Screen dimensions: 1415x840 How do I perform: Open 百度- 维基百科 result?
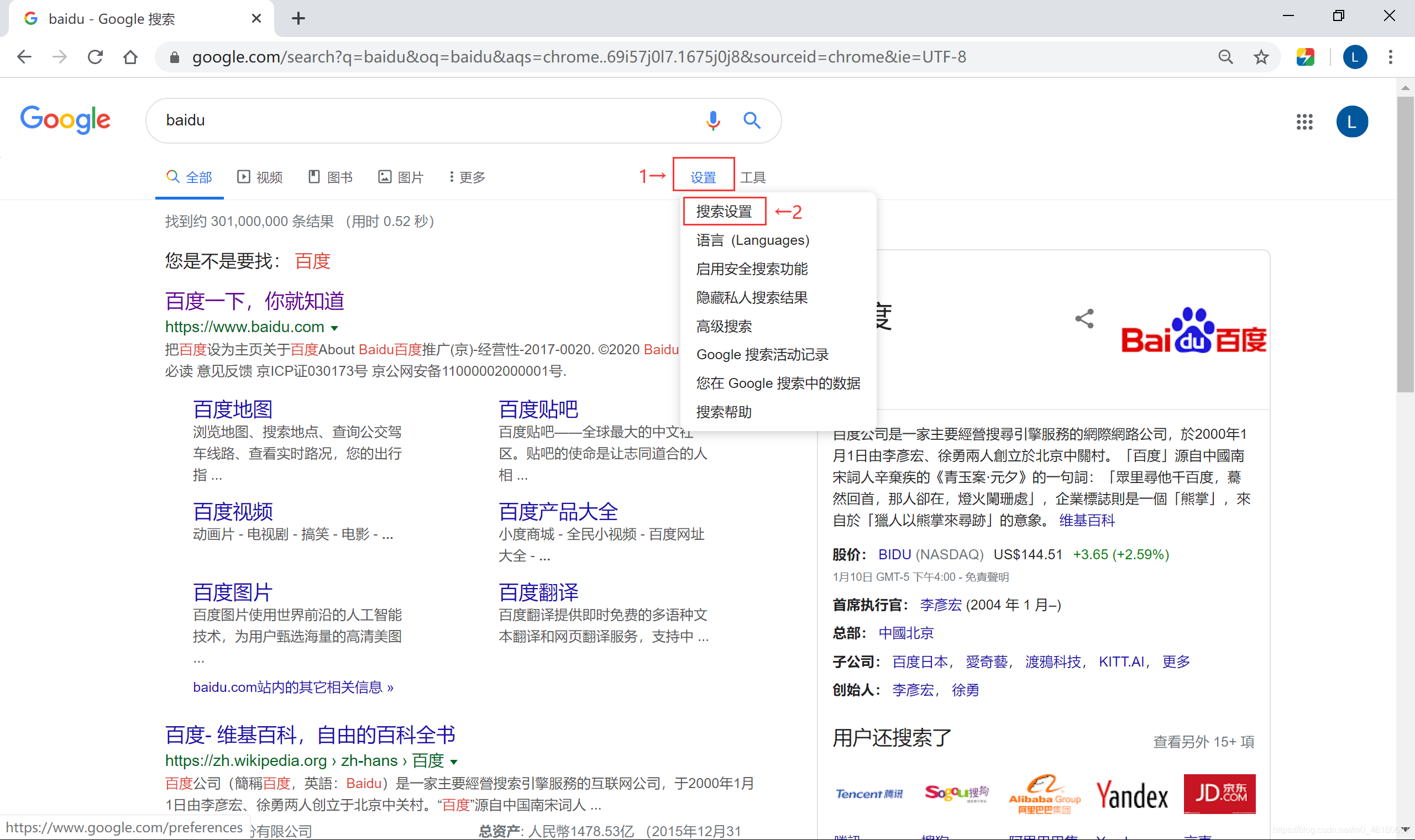click(310, 734)
